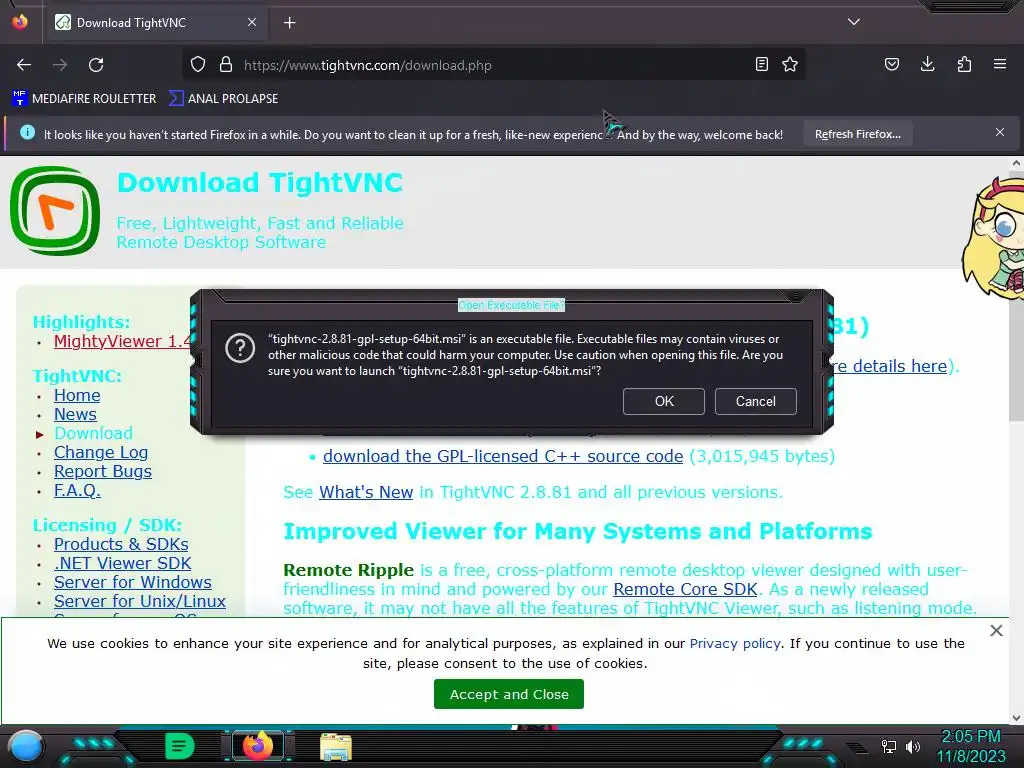This screenshot has height=768, width=1024.
Task: Click the notification bar info icon
Action: tap(27, 133)
